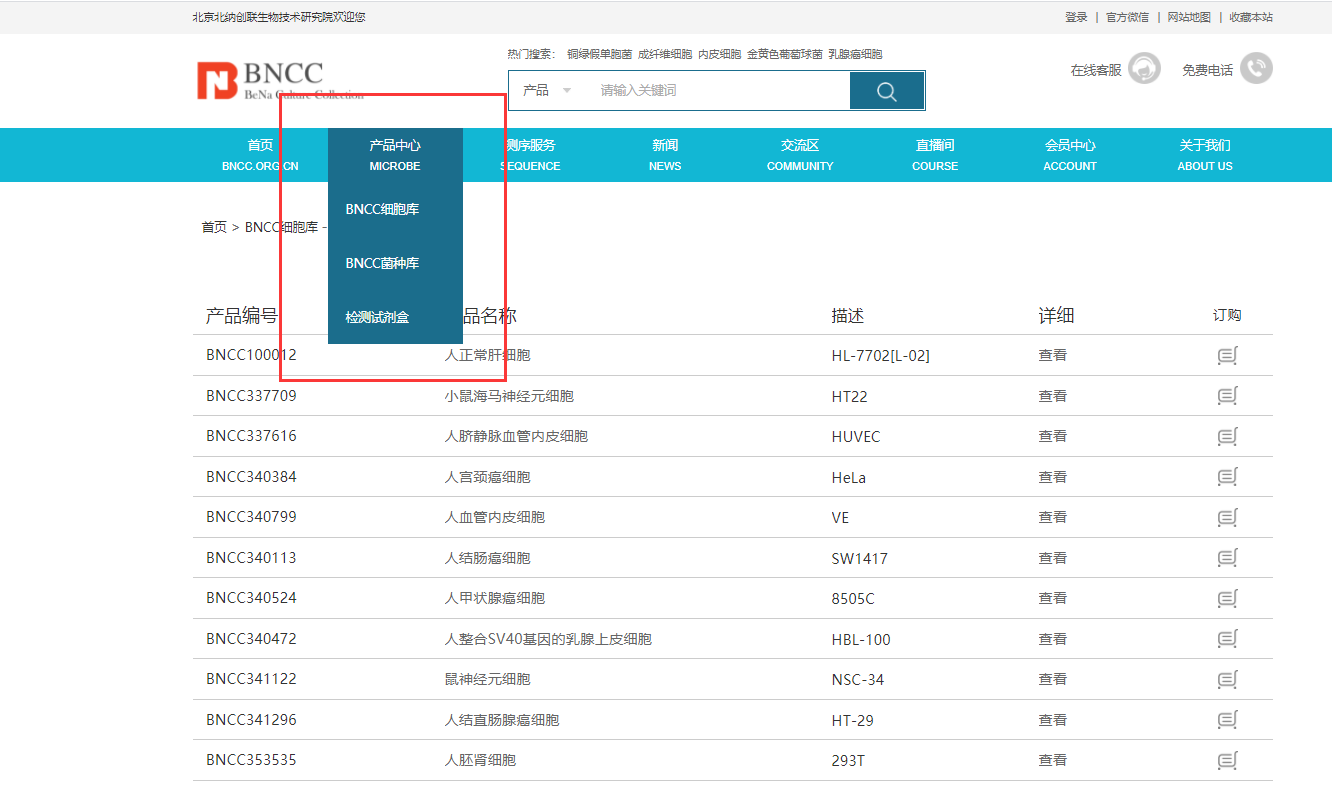1332x785 pixels.
Task: Click cart icon for HBL-100 row
Action: pos(1228,639)
